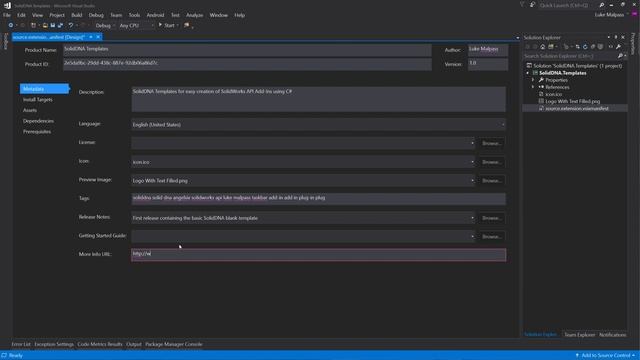Image resolution: width=640 pixels, height=360 pixels.
Task: Open the Debug configuration dropdown
Action: pyautogui.click(x=105, y=25)
